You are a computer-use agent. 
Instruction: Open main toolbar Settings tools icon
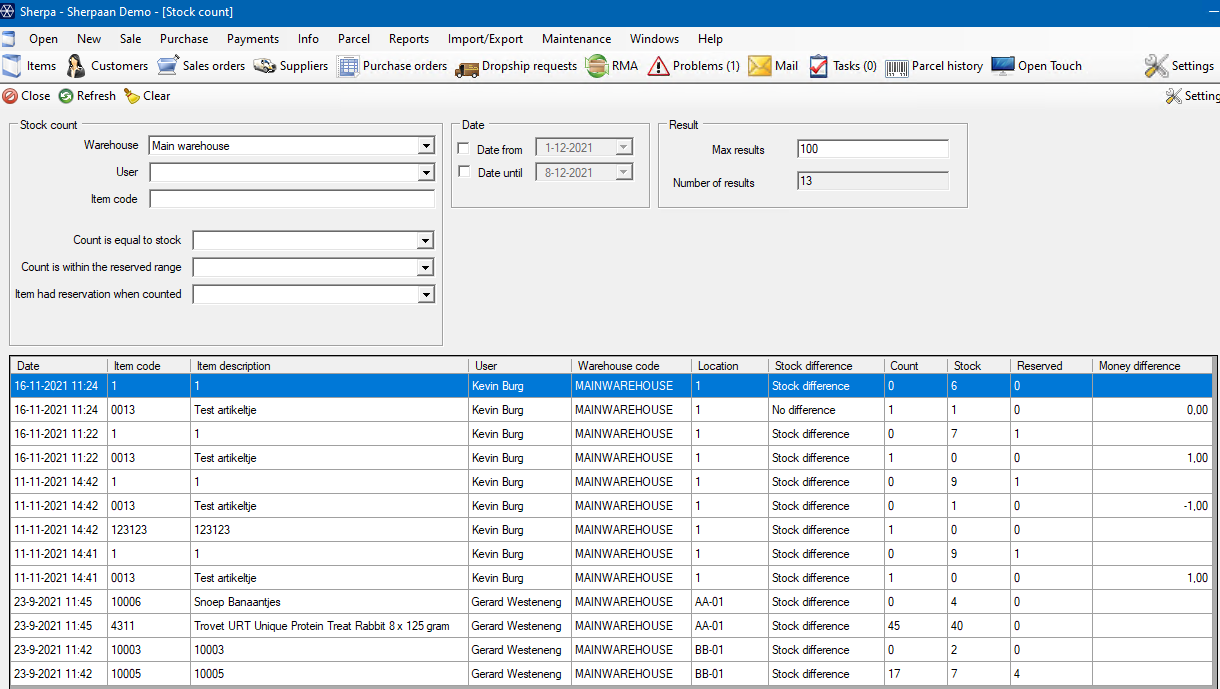point(1156,66)
